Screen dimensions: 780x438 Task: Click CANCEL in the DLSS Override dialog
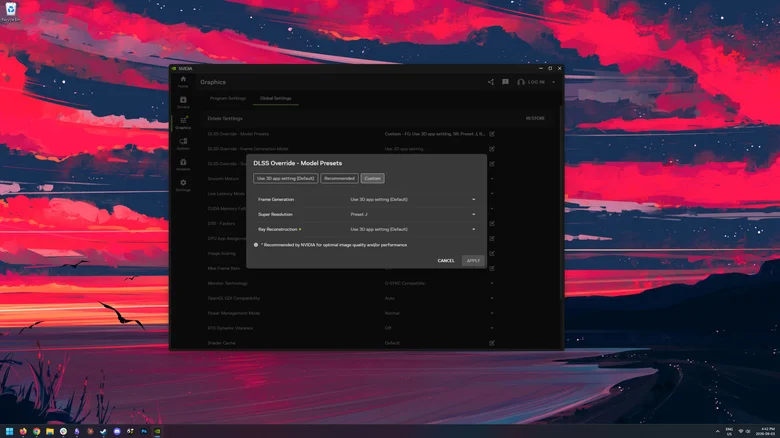click(446, 261)
